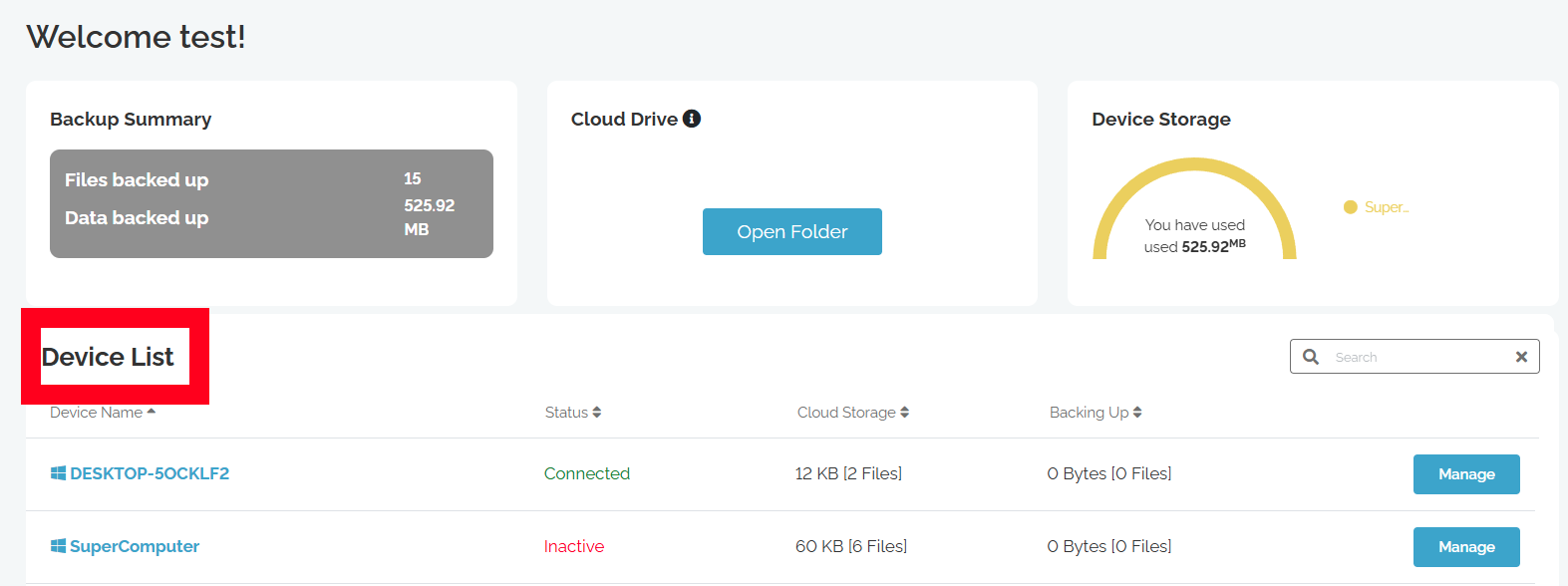Click the '12 KB [2 Files]' cell
1568x586 pixels.
tap(848, 473)
